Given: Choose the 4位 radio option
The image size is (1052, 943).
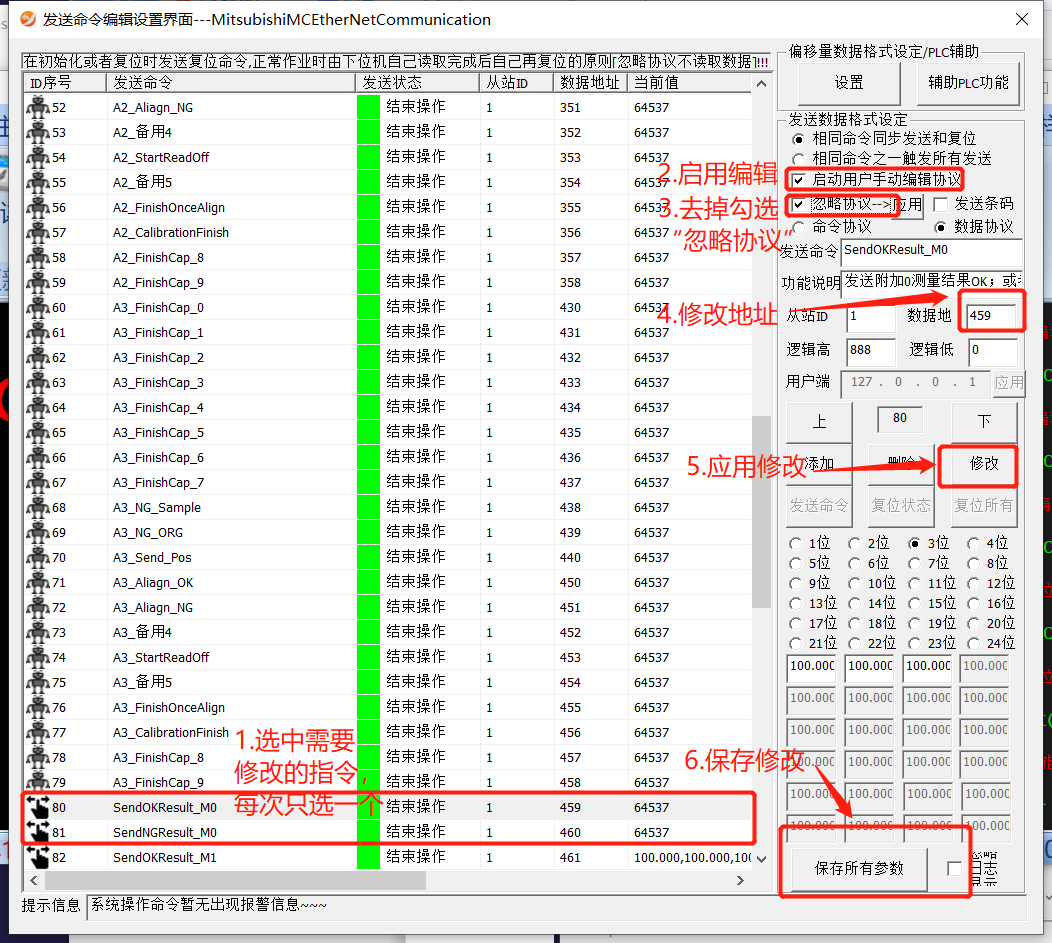Looking at the screenshot, I should click(973, 543).
